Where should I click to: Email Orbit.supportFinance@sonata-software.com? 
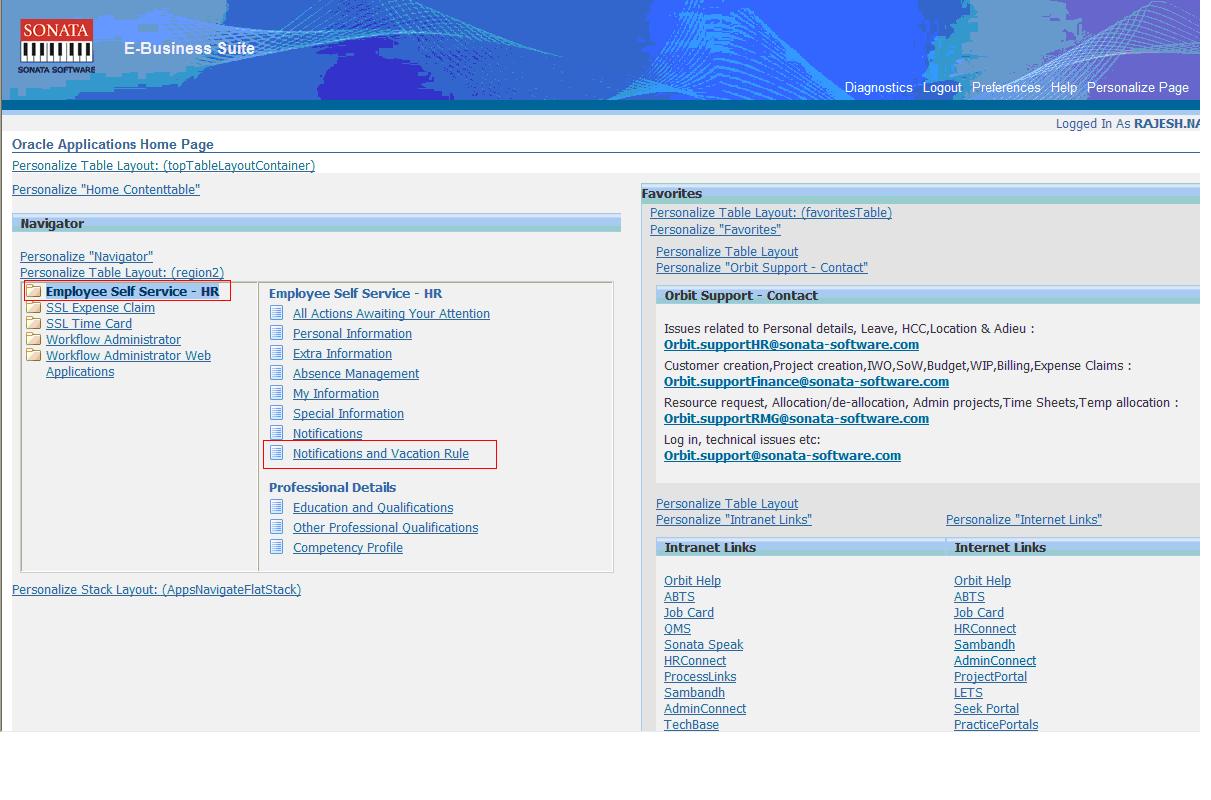coord(806,382)
